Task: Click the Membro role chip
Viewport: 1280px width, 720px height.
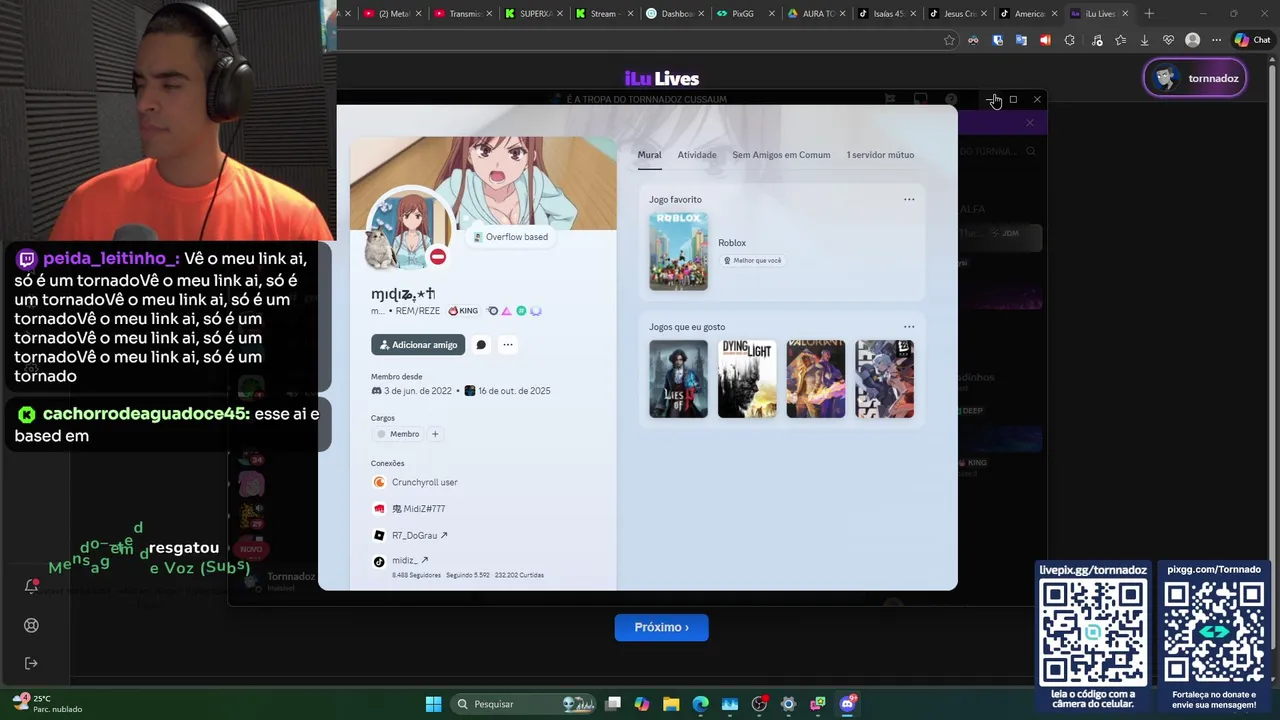Action: (x=398, y=434)
